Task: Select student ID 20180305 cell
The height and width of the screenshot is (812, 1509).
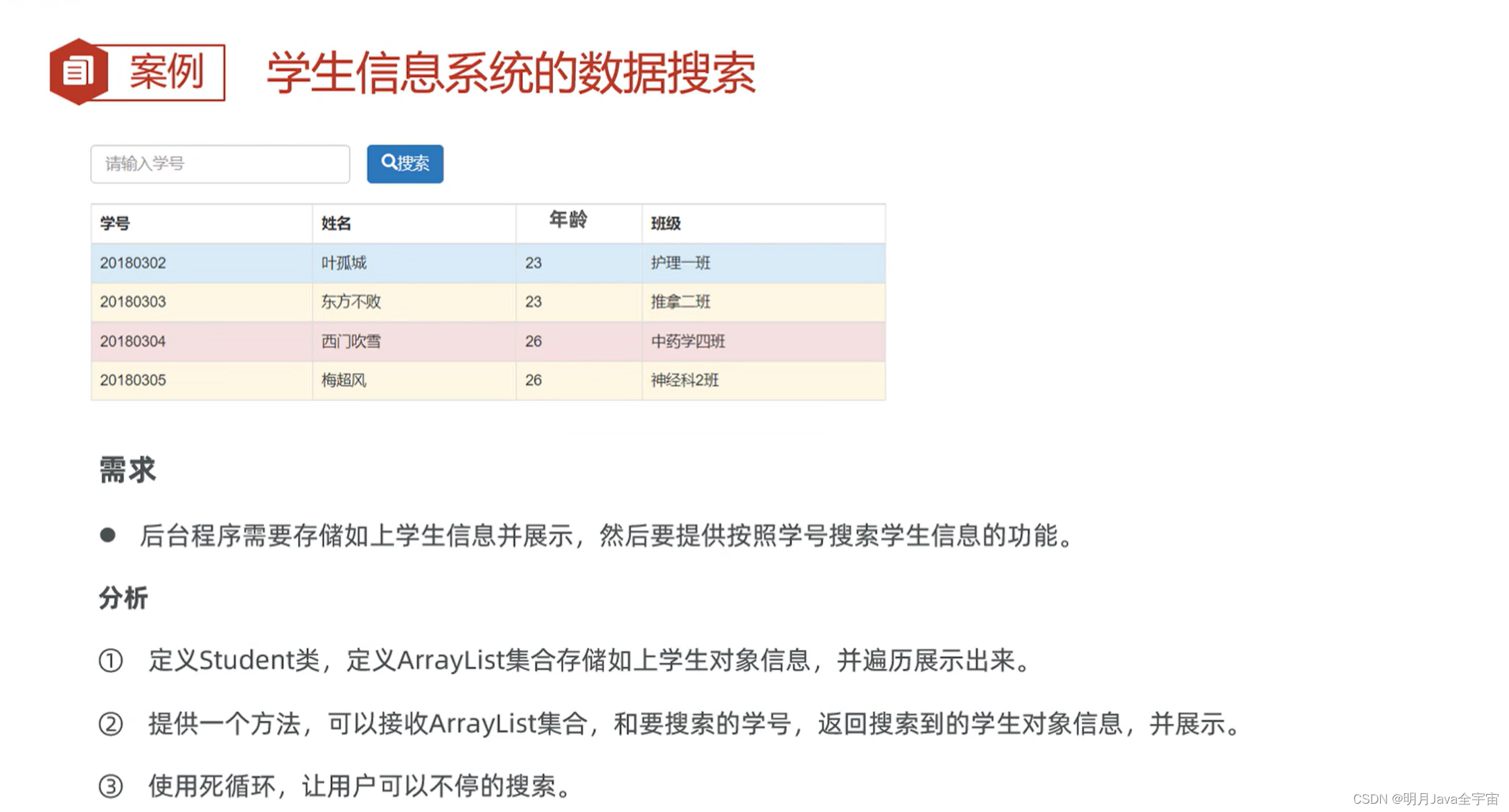Action: tap(133, 380)
